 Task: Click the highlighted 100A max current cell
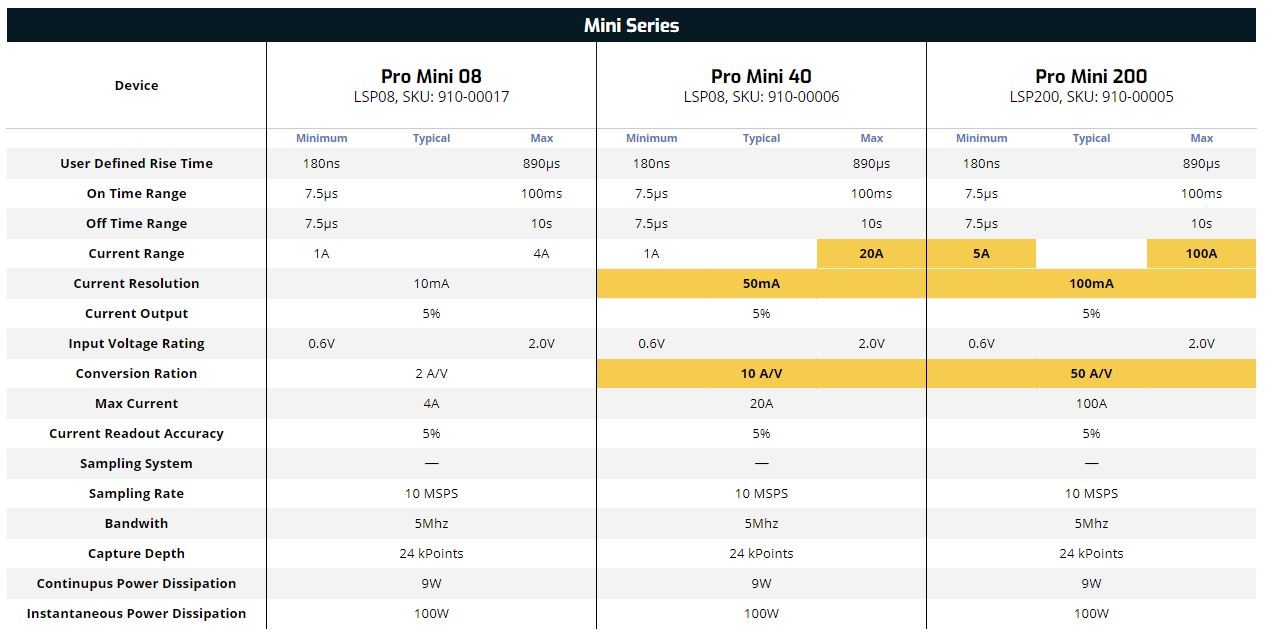coord(1201,253)
